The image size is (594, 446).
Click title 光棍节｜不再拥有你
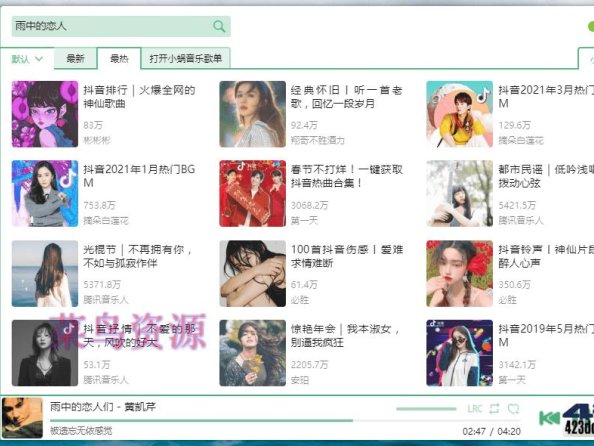tap(138, 256)
